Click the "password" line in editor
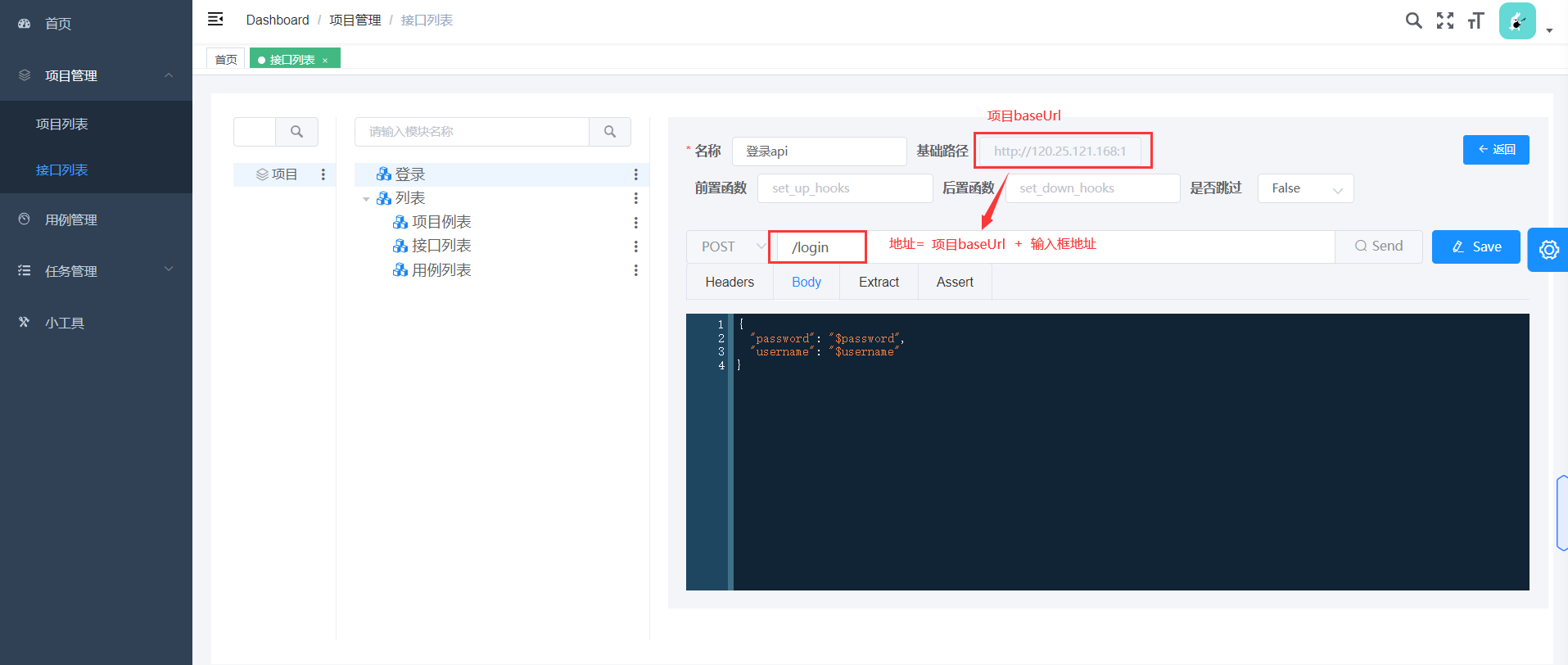The image size is (1568, 665). point(827,338)
